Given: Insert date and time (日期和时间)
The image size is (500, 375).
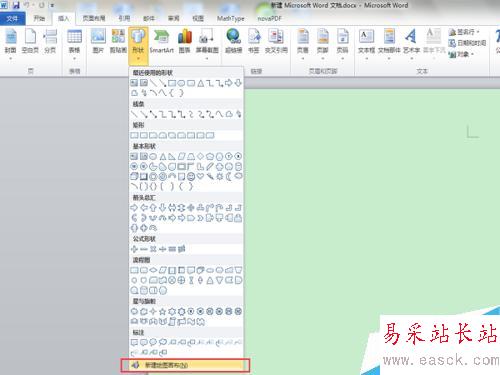Looking at the screenshot, I should tap(468, 43).
